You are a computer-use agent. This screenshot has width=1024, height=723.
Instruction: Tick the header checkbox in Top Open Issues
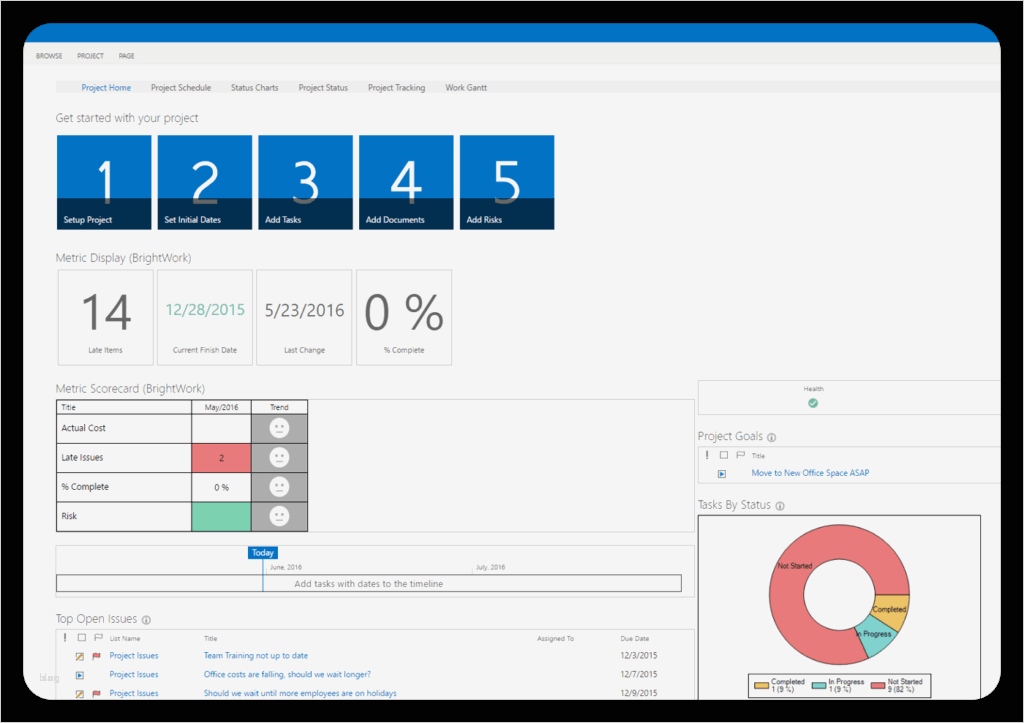tap(82, 637)
